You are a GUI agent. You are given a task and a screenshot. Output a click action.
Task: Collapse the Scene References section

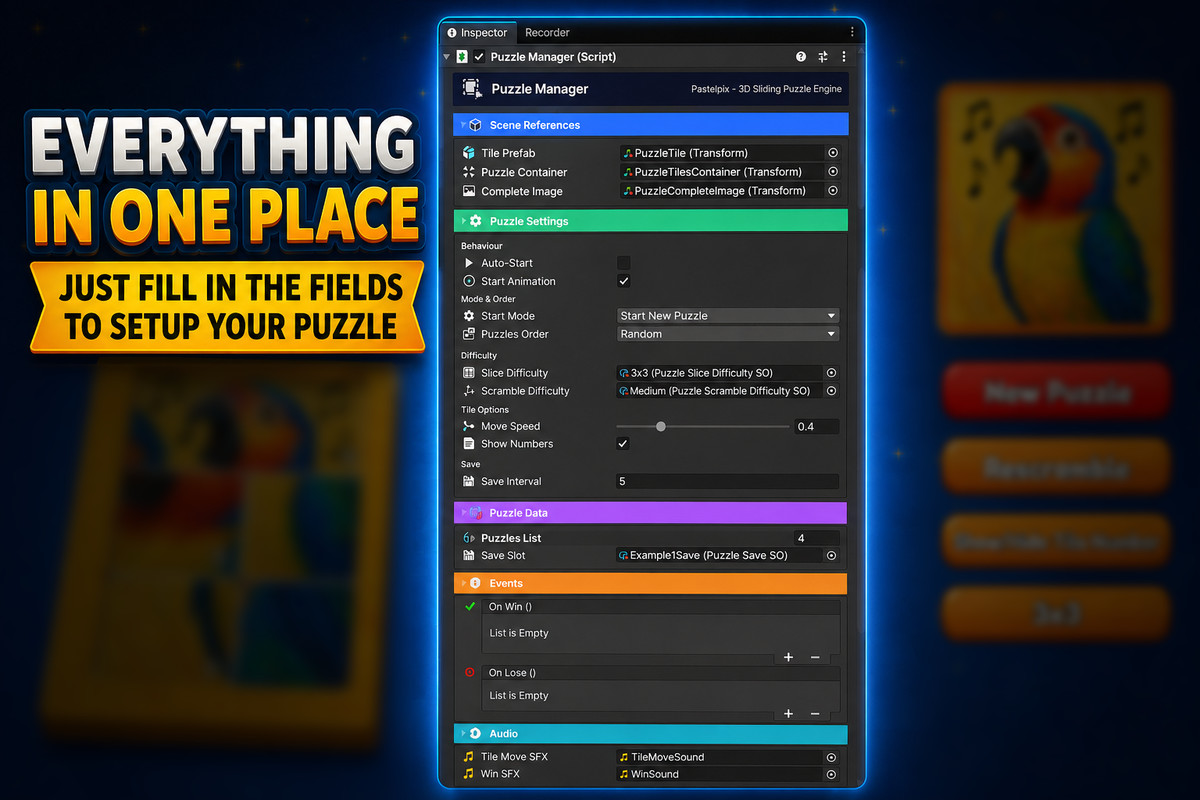651,125
